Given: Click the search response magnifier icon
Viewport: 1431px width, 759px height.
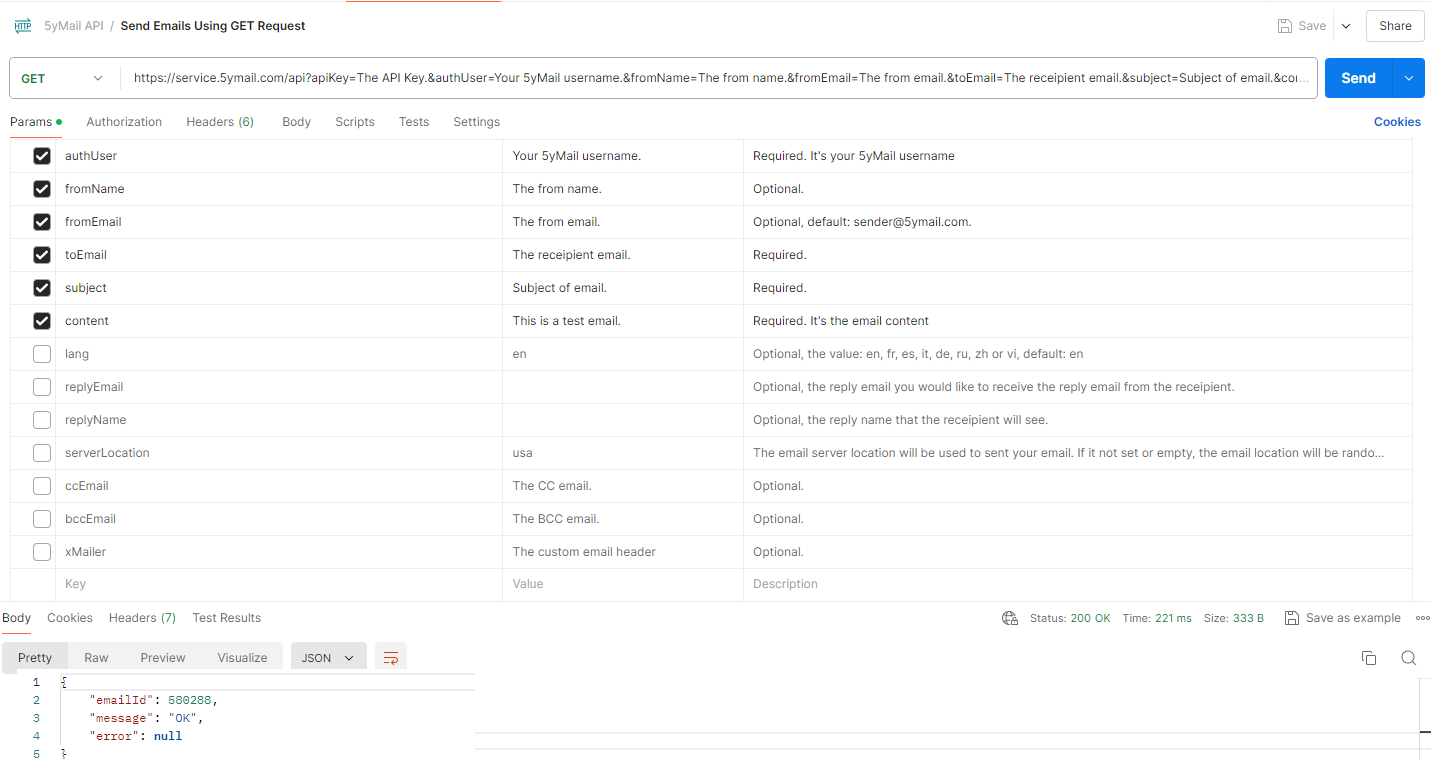Looking at the screenshot, I should 1408,657.
